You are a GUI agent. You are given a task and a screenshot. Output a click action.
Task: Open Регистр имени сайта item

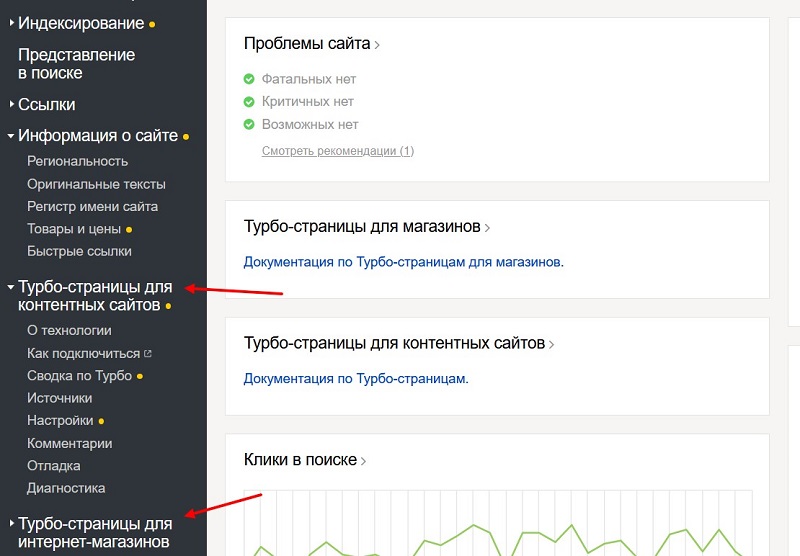pyautogui.click(x=92, y=207)
